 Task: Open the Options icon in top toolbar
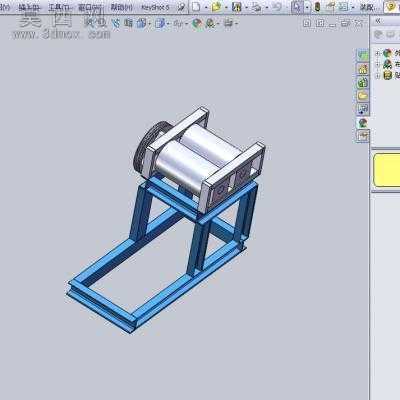coord(343,7)
